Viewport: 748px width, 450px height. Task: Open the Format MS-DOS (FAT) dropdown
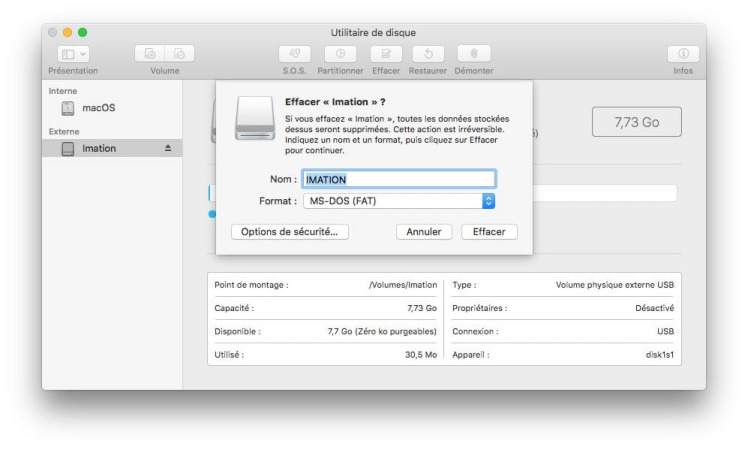click(399, 201)
